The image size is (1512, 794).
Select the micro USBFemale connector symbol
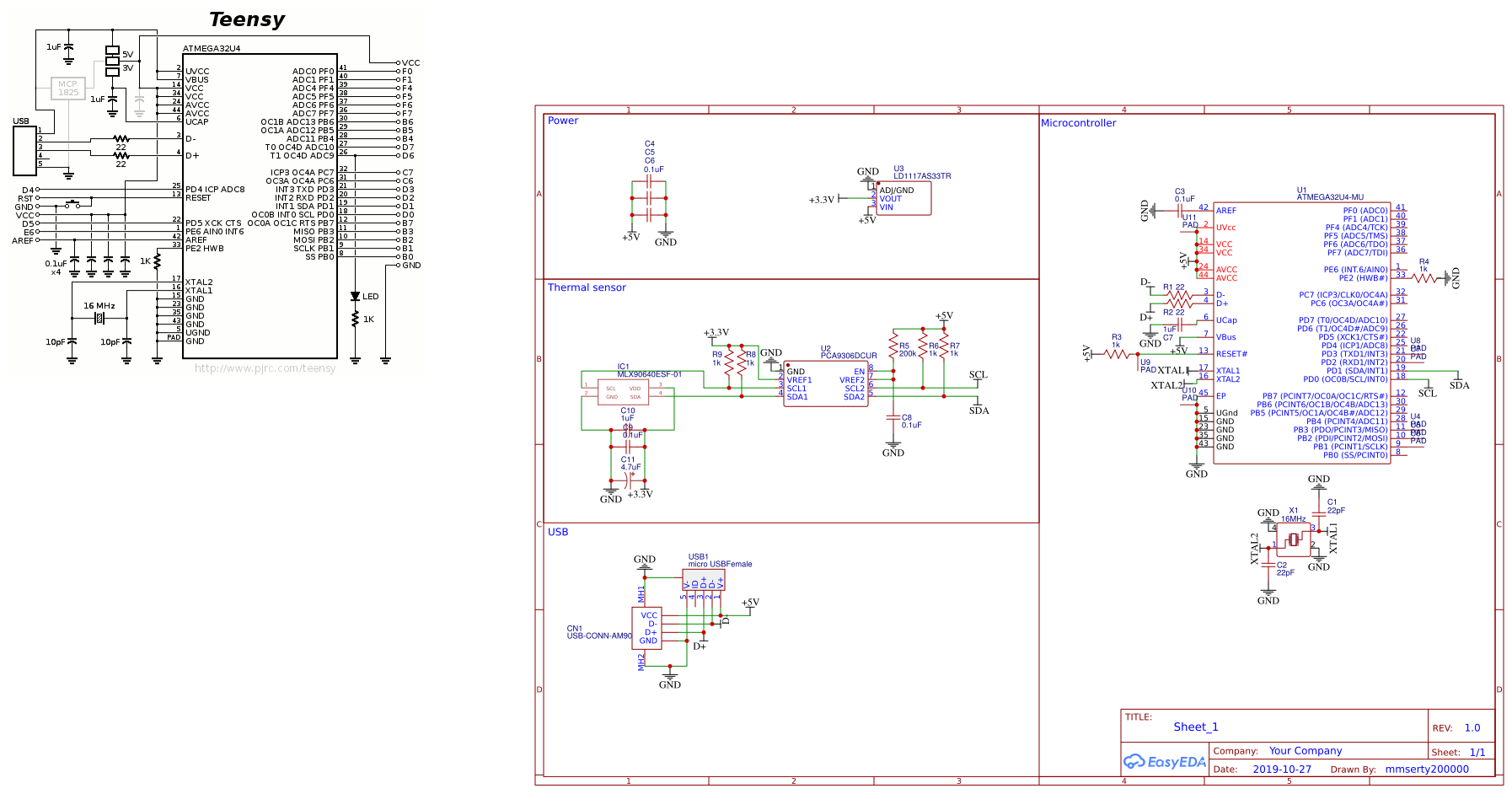(704, 580)
